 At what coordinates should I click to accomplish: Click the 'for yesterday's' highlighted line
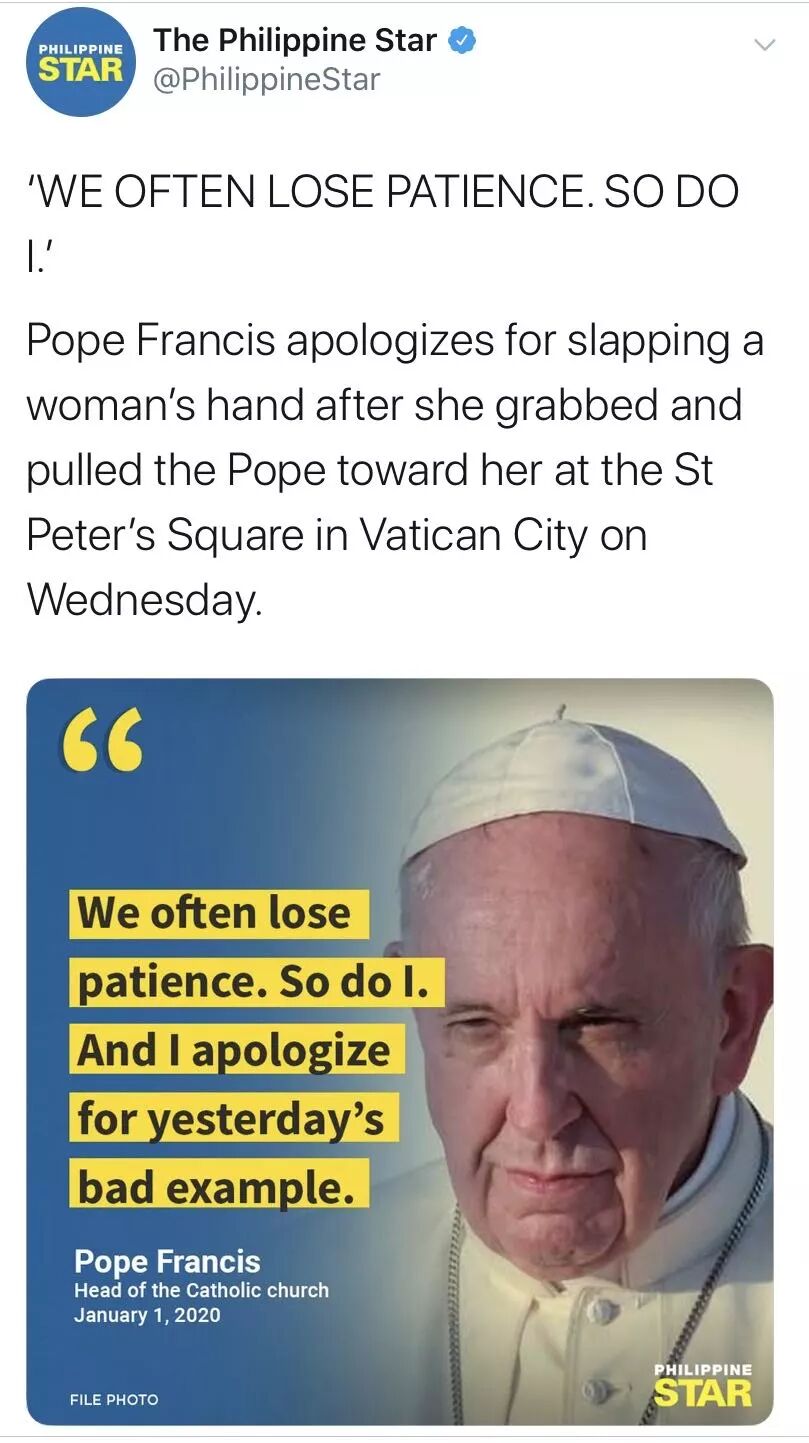(x=234, y=1118)
